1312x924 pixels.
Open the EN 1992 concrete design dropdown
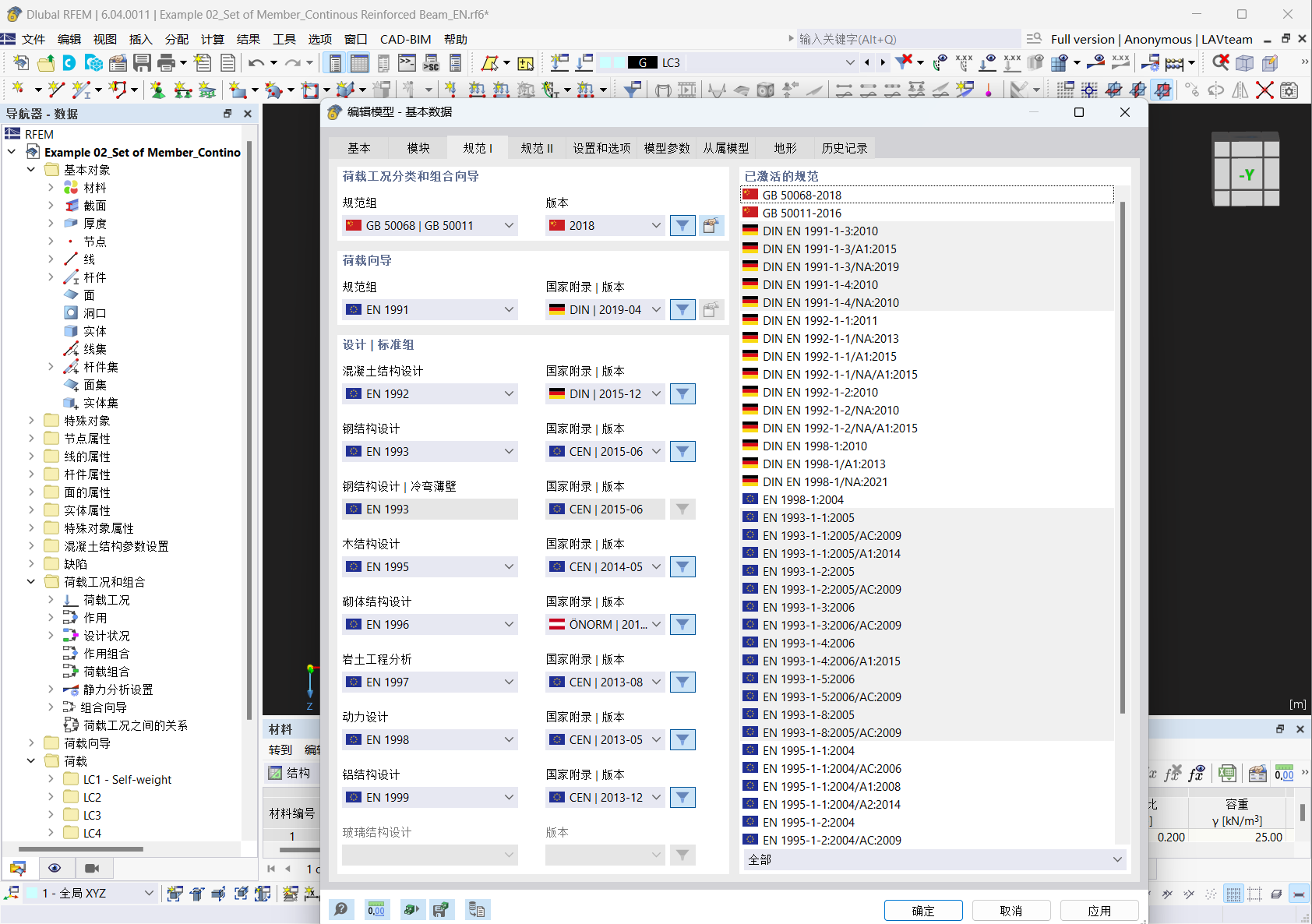[x=430, y=394]
